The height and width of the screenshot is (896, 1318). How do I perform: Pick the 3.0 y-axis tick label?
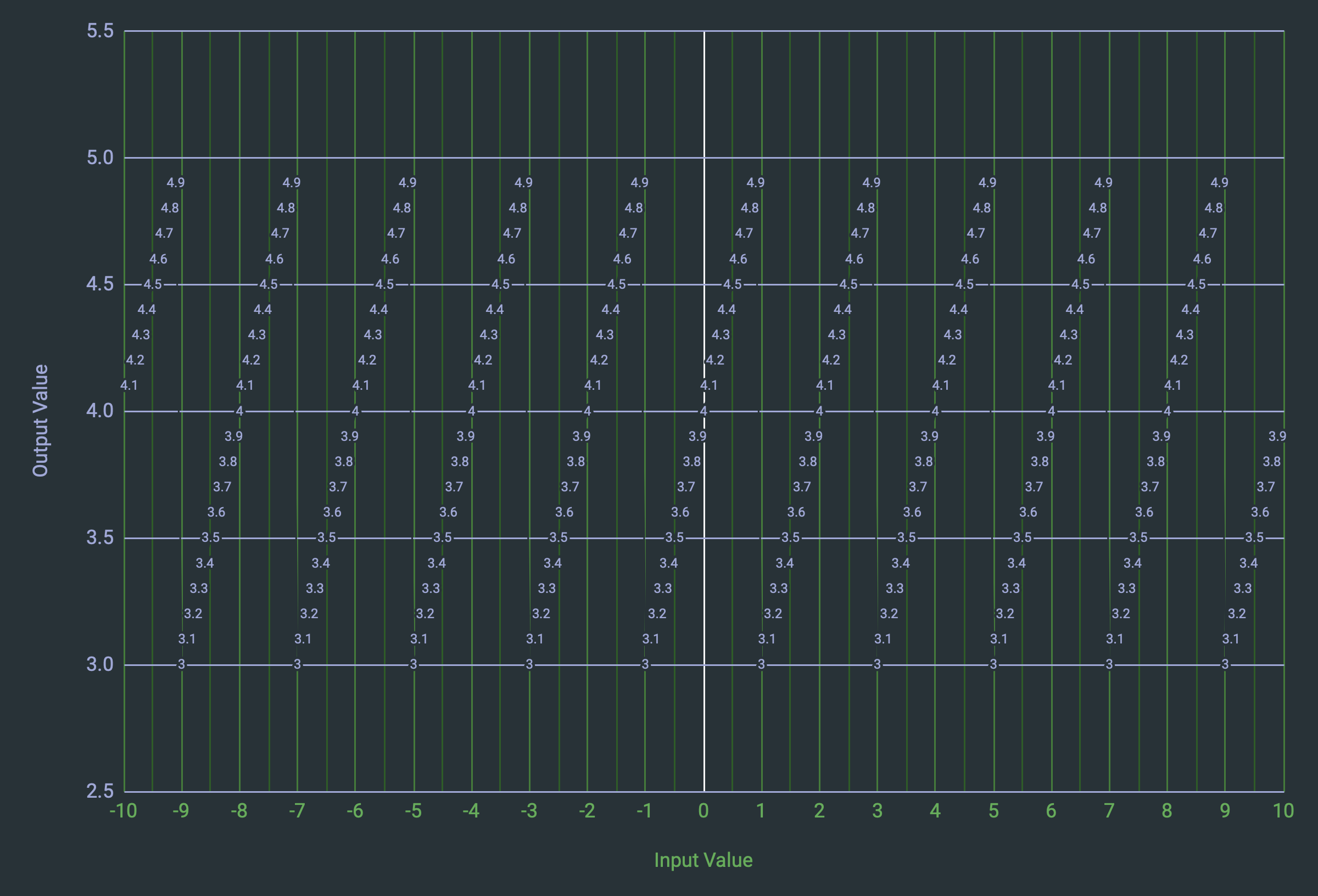100,664
